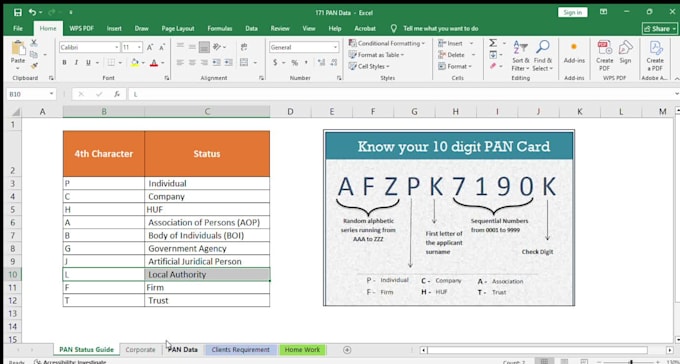Click the Insert Function fx button

click(117, 94)
